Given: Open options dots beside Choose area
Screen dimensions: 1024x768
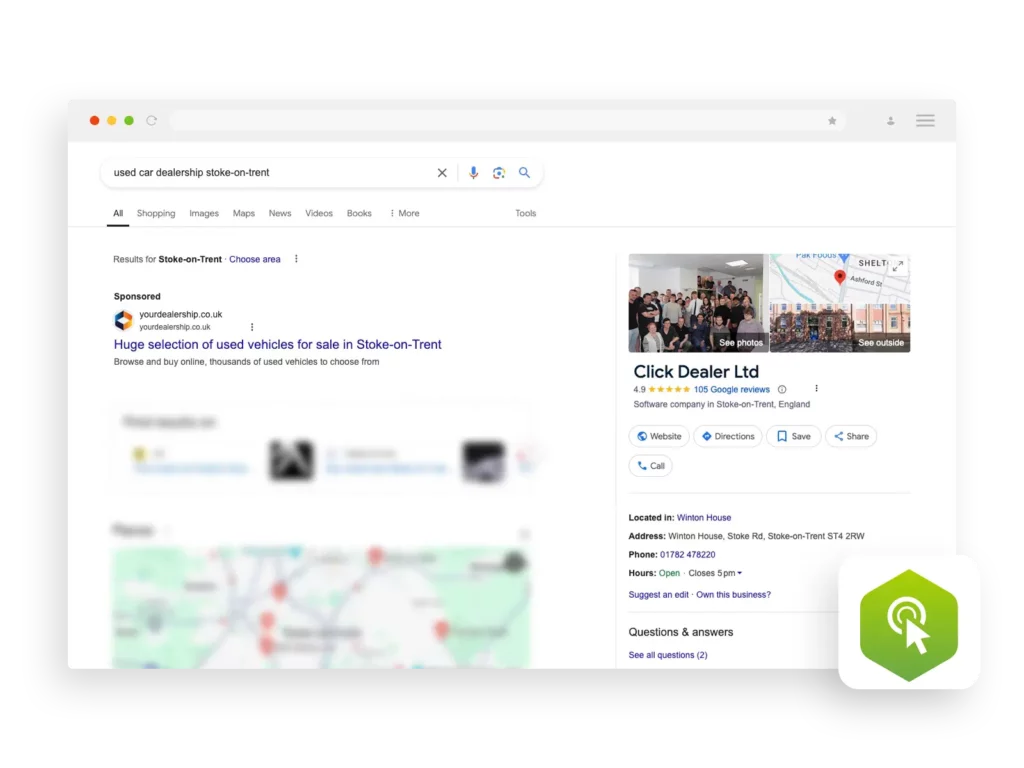Looking at the screenshot, I should pyautogui.click(x=296, y=259).
